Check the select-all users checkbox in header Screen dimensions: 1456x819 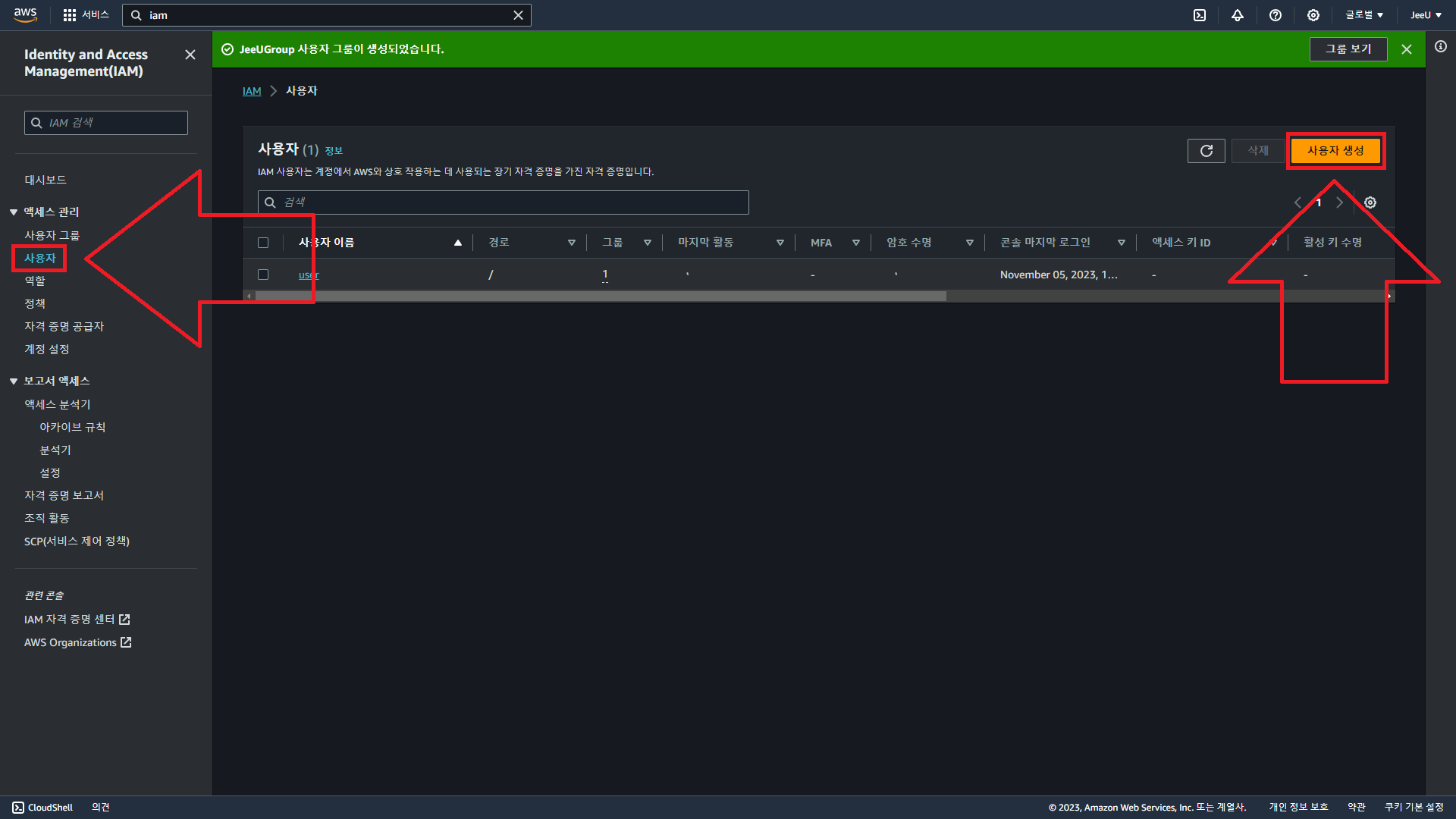(263, 243)
